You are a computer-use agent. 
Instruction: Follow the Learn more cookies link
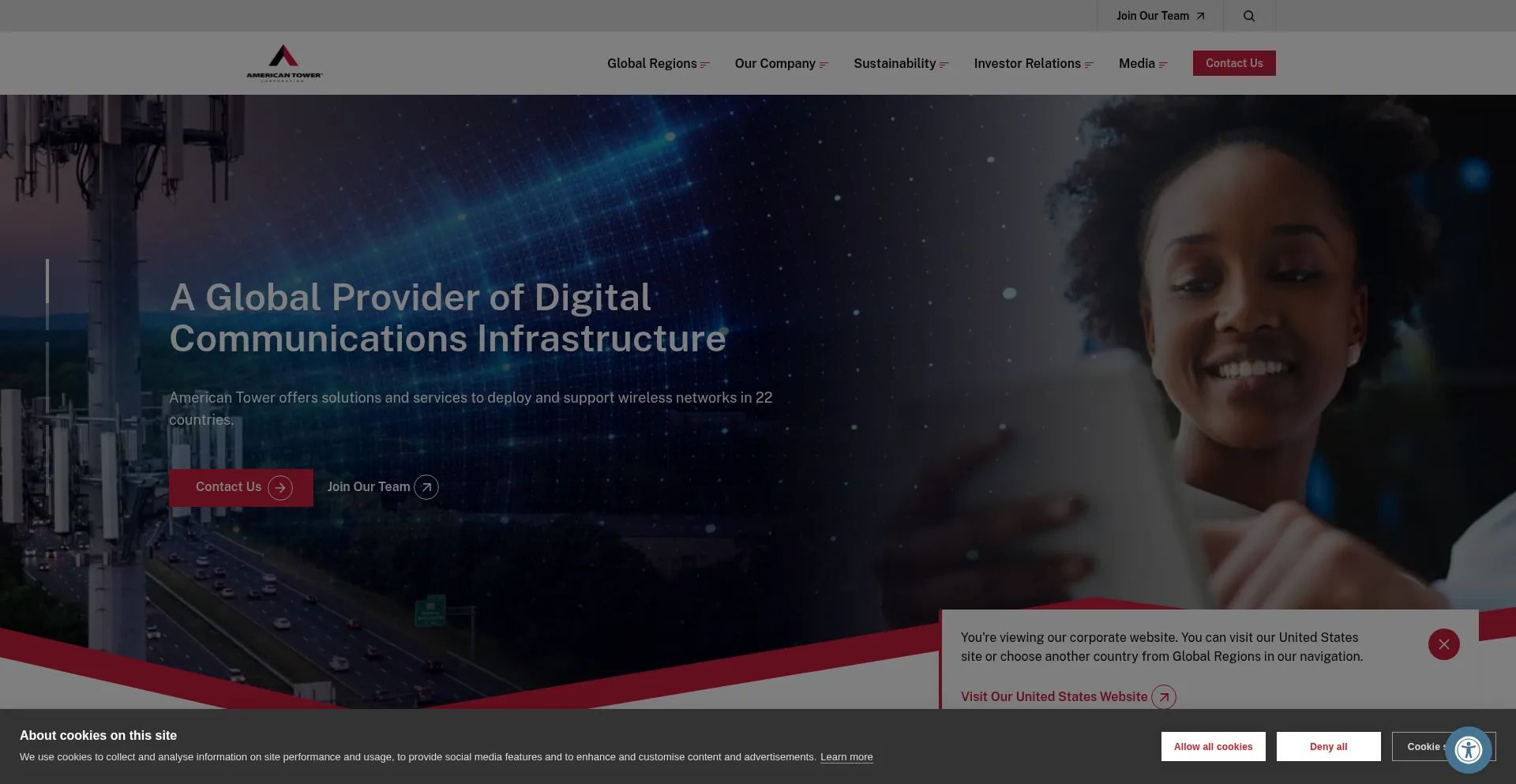click(x=846, y=757)
